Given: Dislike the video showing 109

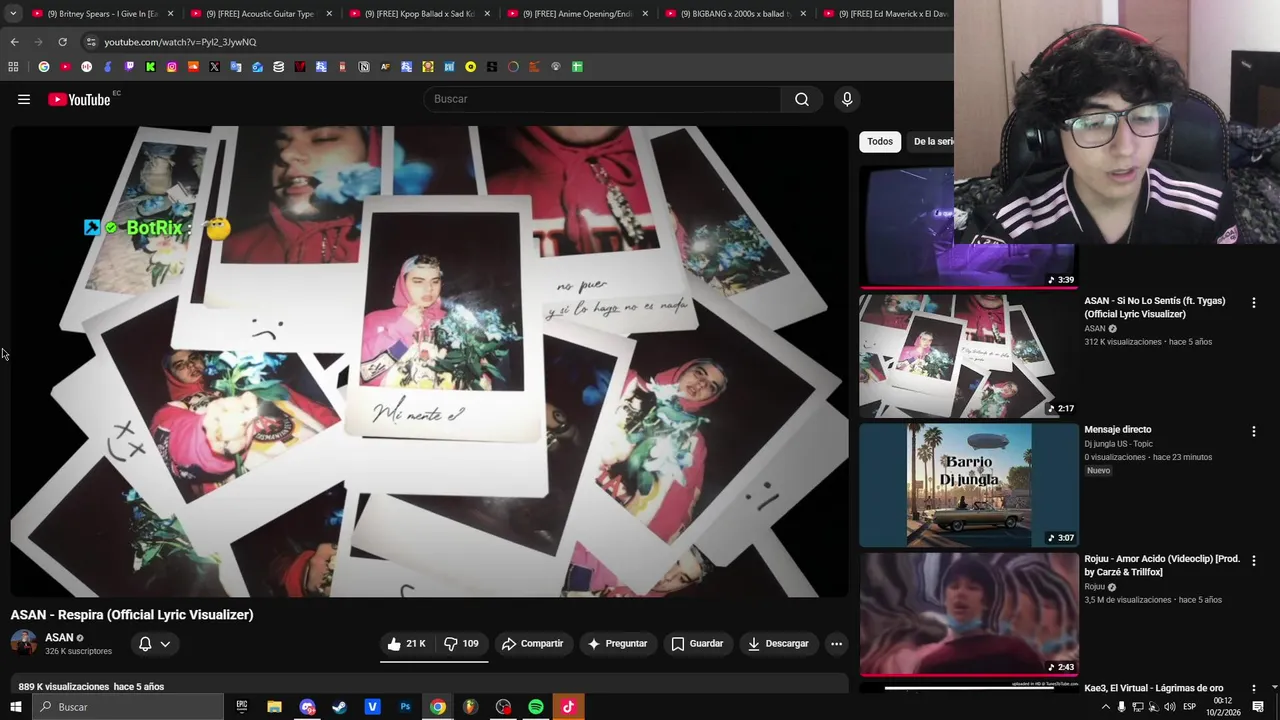Looking at the screenshot, I should click(462, 644).
